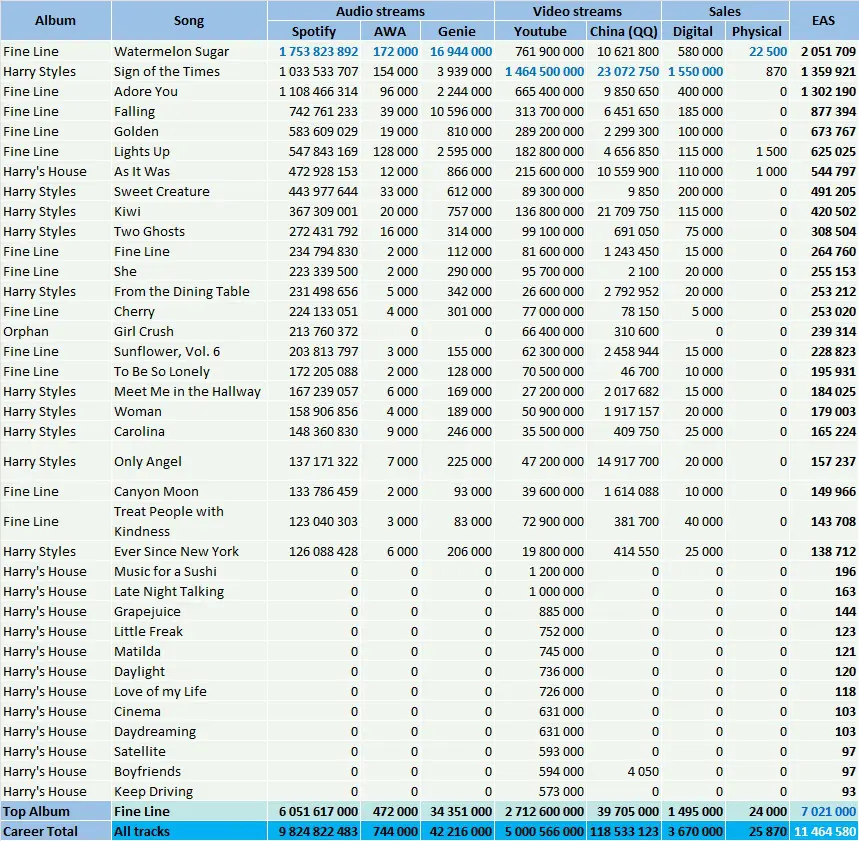Click Treat People with Kindness cell
The width and height of the screenshot is (859, 841).
coord(189,522)
